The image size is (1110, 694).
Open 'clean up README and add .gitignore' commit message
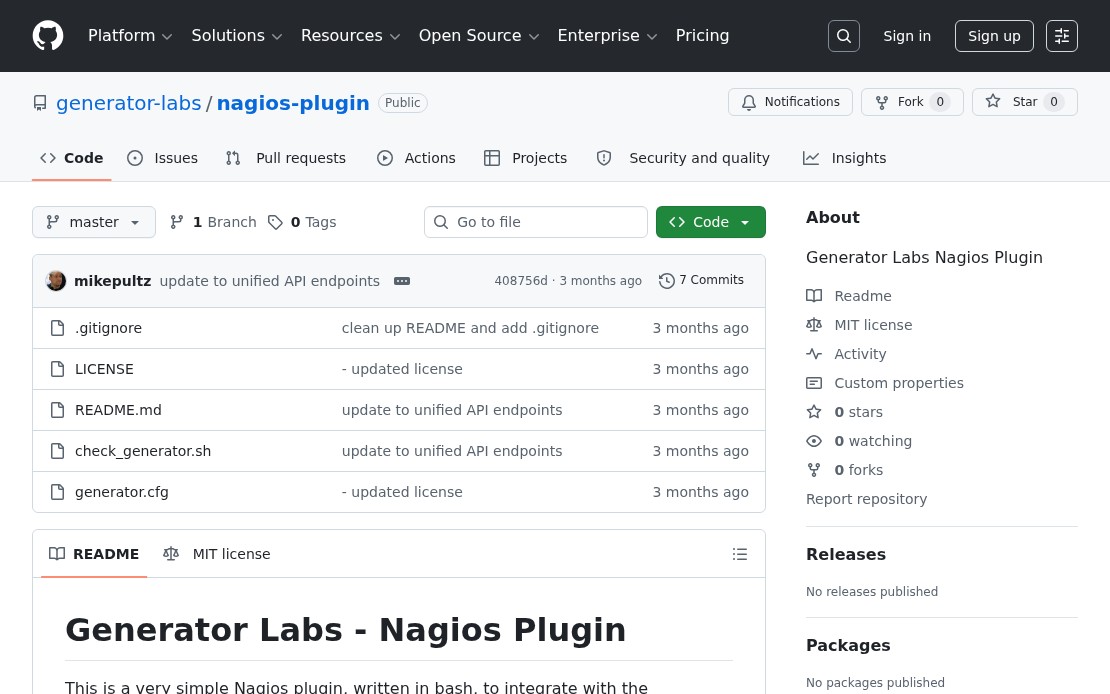click(x=470, y=328)
